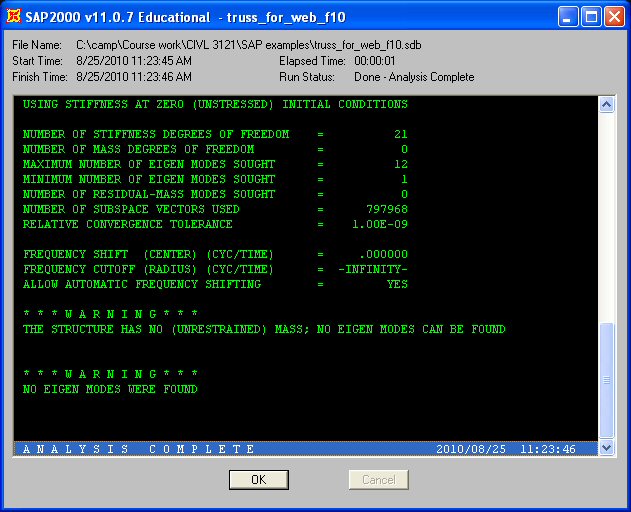Click the 'ANALYSIS COMPLETE' status bar text

tap(138, 449)
